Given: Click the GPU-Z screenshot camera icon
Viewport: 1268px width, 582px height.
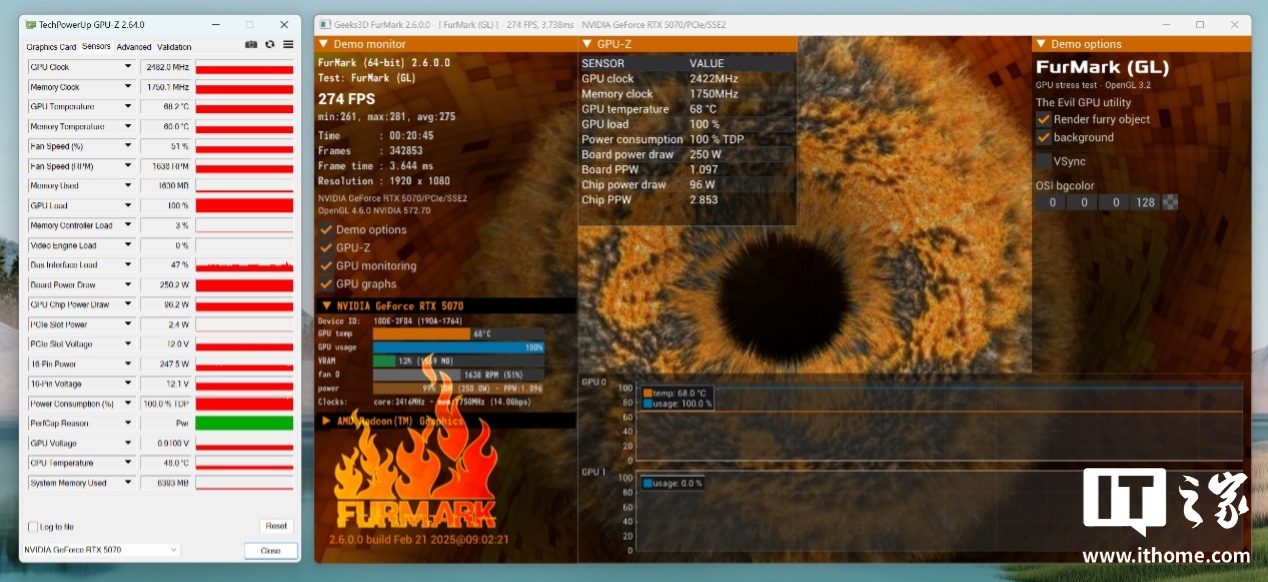Looking at the screenshot, I should (251, 45).
